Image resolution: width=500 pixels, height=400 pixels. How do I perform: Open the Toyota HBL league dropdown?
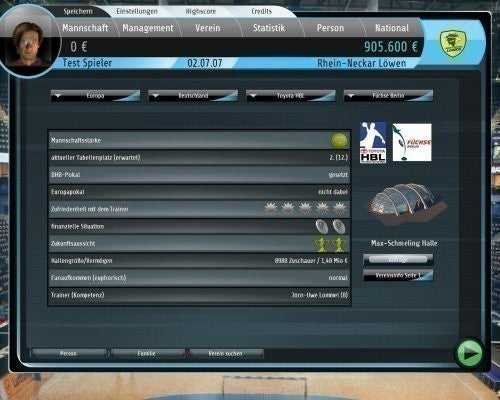[x=291, y=96]
